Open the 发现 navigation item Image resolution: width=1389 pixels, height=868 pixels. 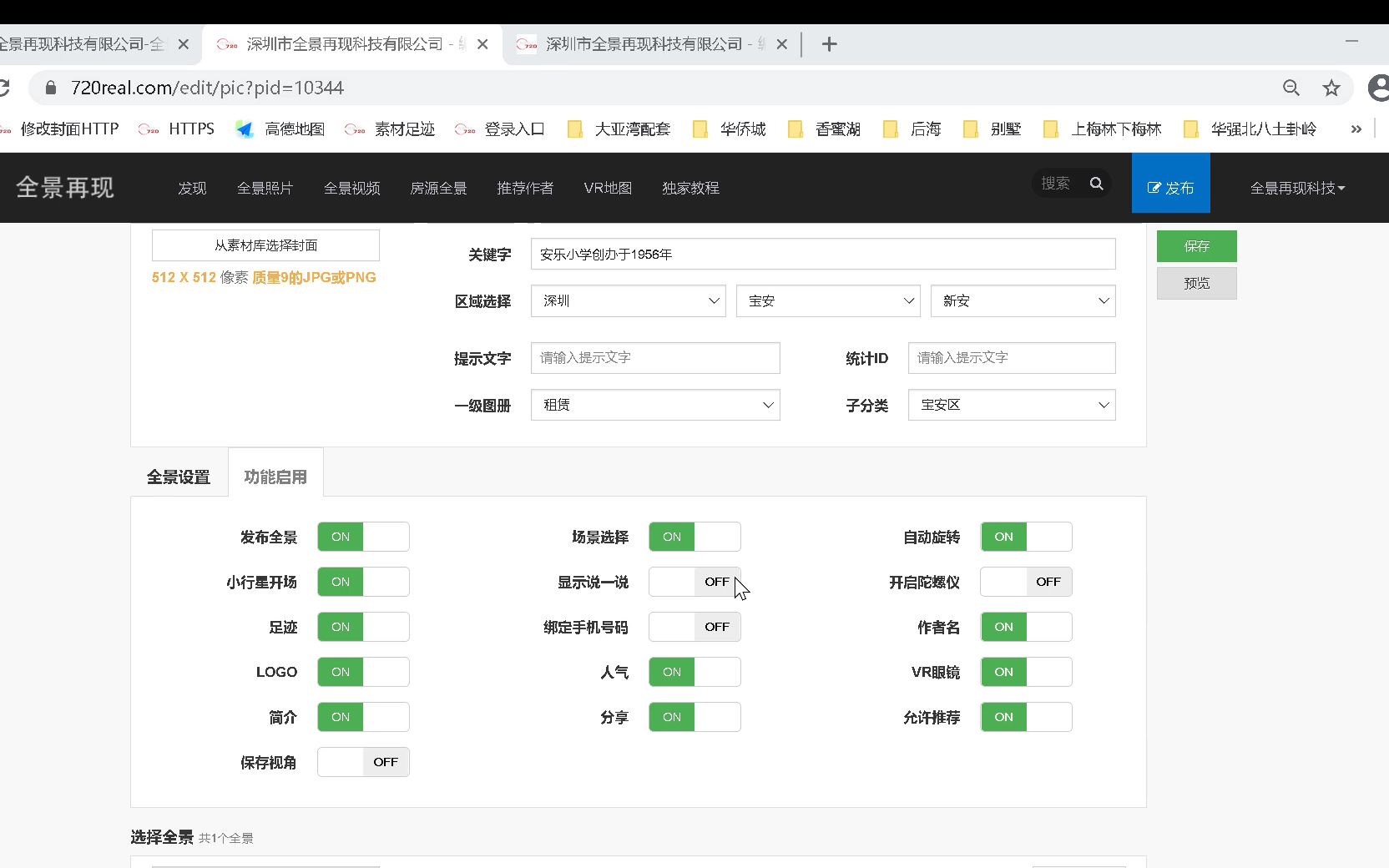click(x=192, y=188)
